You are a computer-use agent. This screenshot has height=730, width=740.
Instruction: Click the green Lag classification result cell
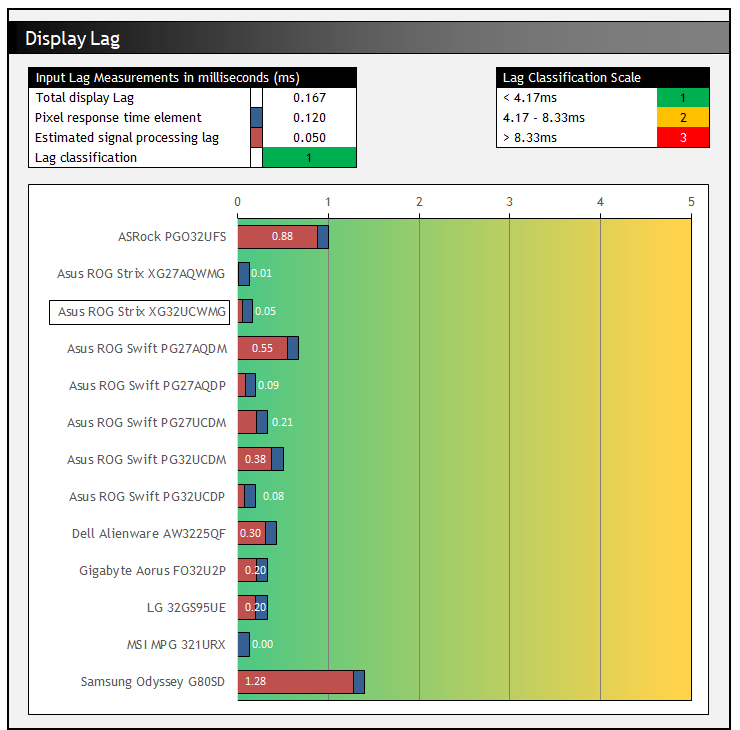pyautogui.click(x=309, y=158)
